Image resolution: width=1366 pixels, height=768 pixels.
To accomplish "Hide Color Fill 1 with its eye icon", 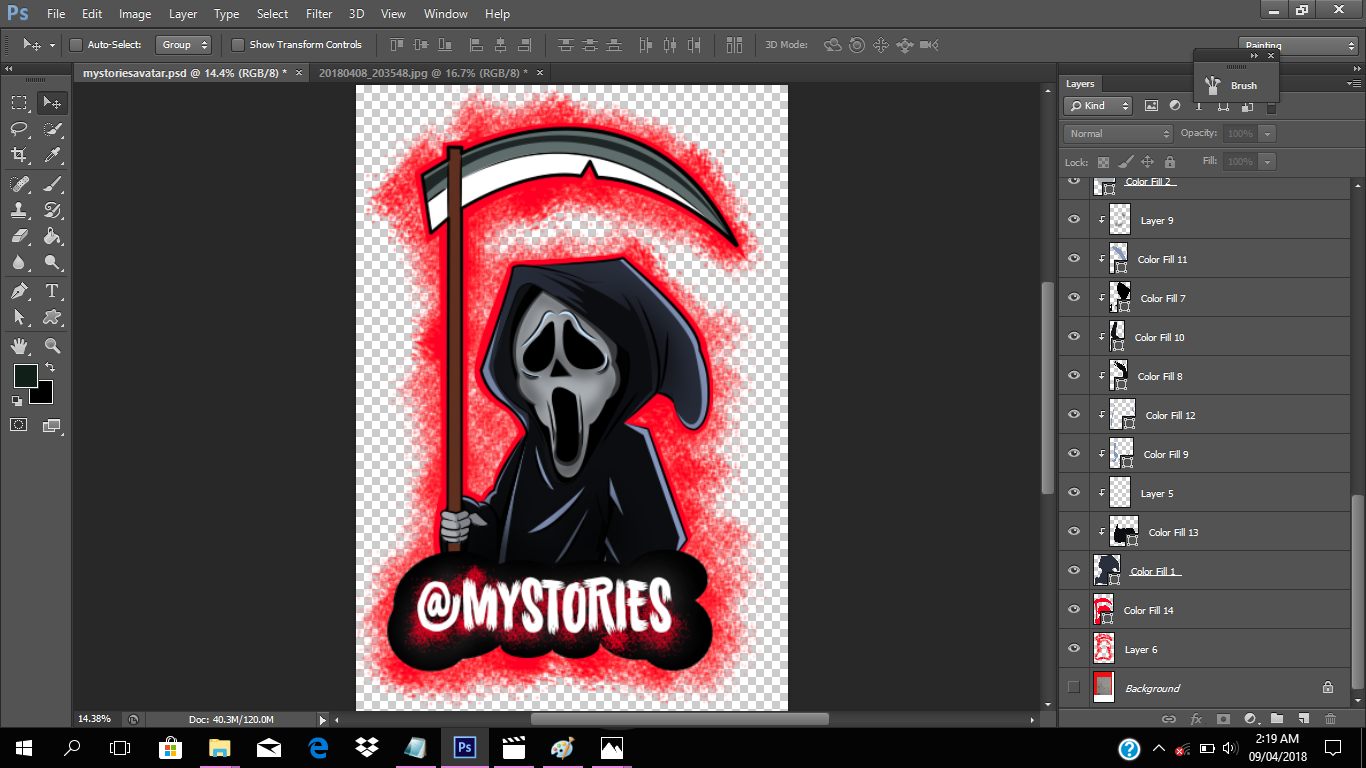I will [1074, 570].
